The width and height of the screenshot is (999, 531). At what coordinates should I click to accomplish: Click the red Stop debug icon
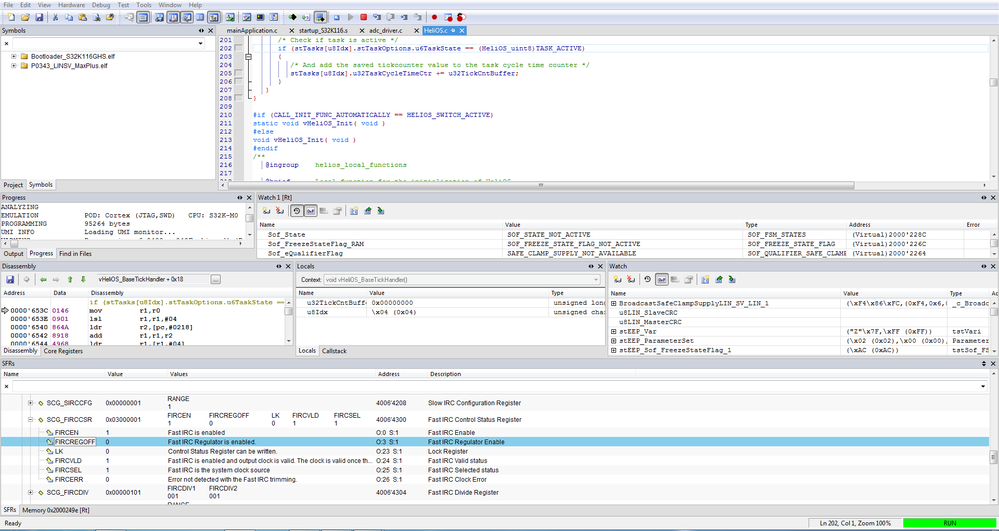click(x=362, y=17)
